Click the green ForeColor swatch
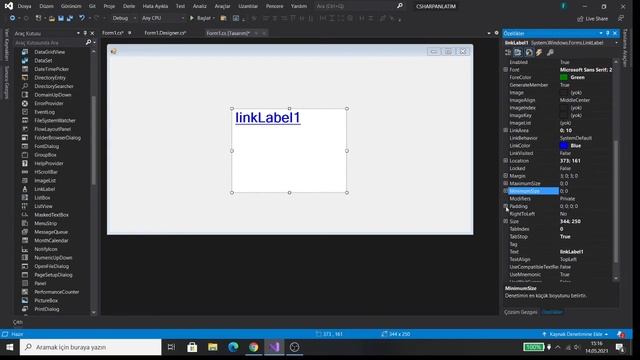 click(x=564, y=77)
